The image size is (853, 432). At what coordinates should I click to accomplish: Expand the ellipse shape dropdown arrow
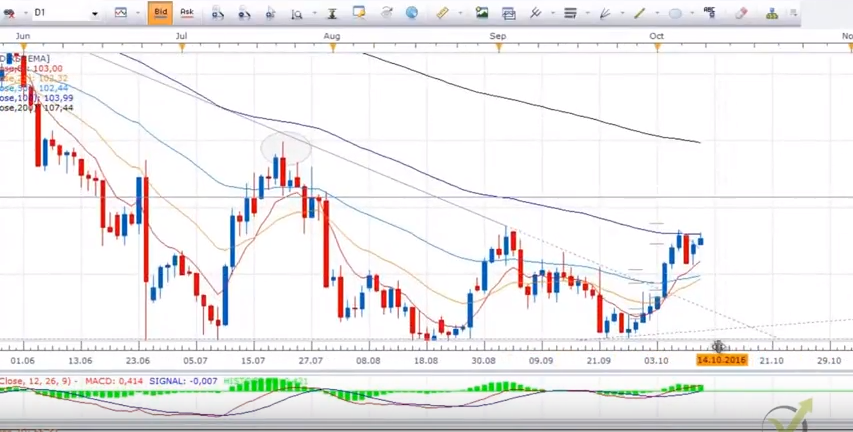692,13
